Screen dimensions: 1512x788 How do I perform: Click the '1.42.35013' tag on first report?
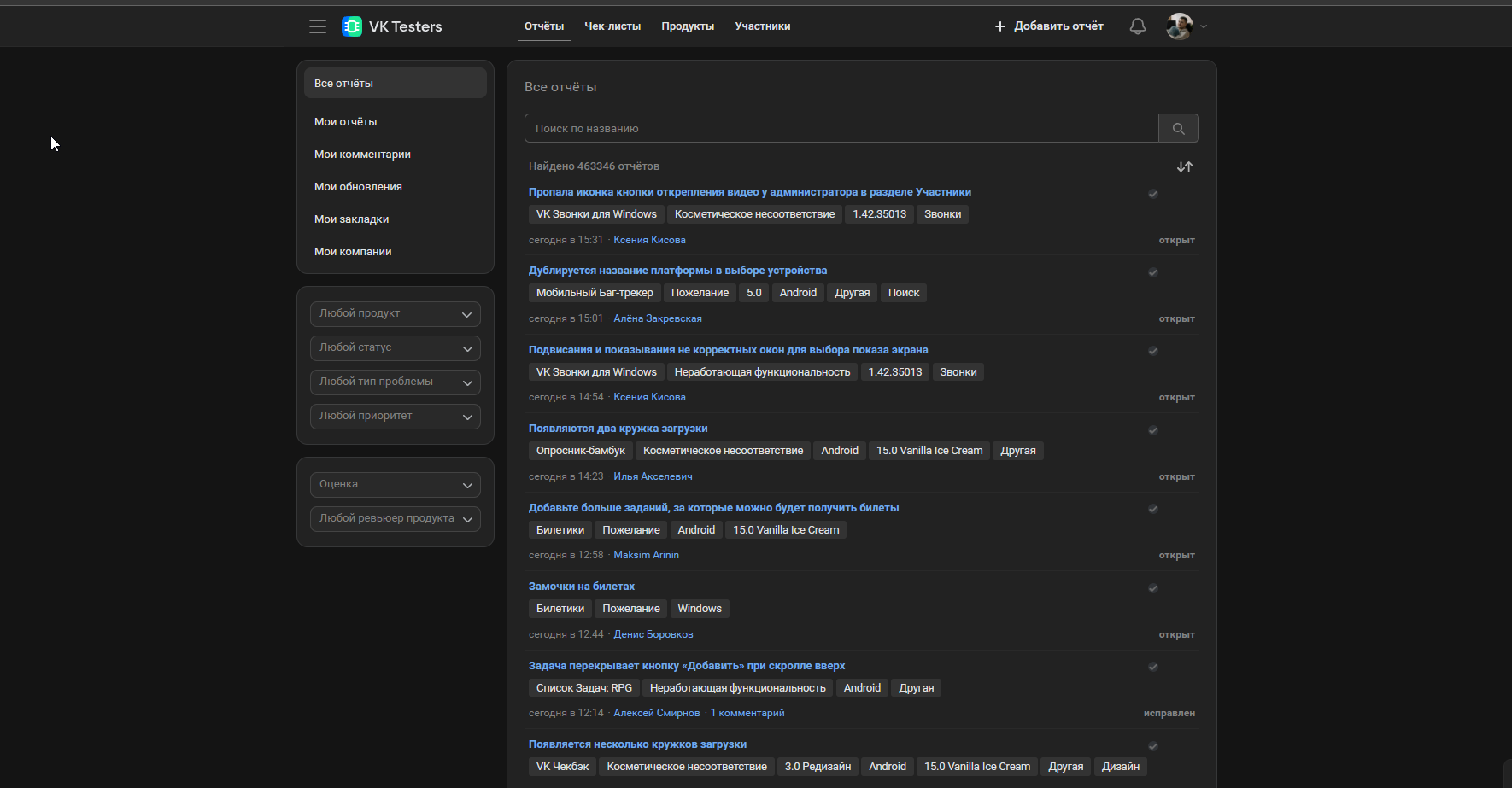(879, 214)
